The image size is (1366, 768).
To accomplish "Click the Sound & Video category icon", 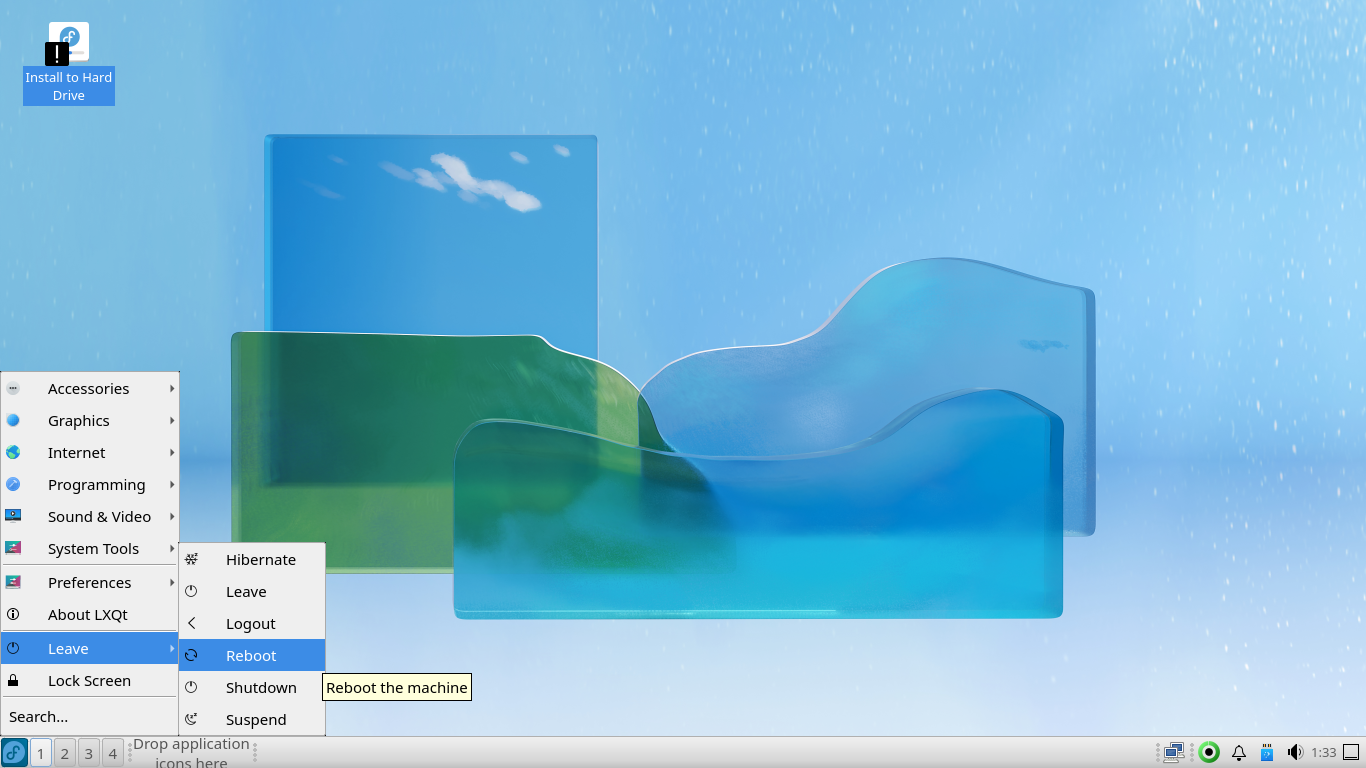I will [13, 516].
